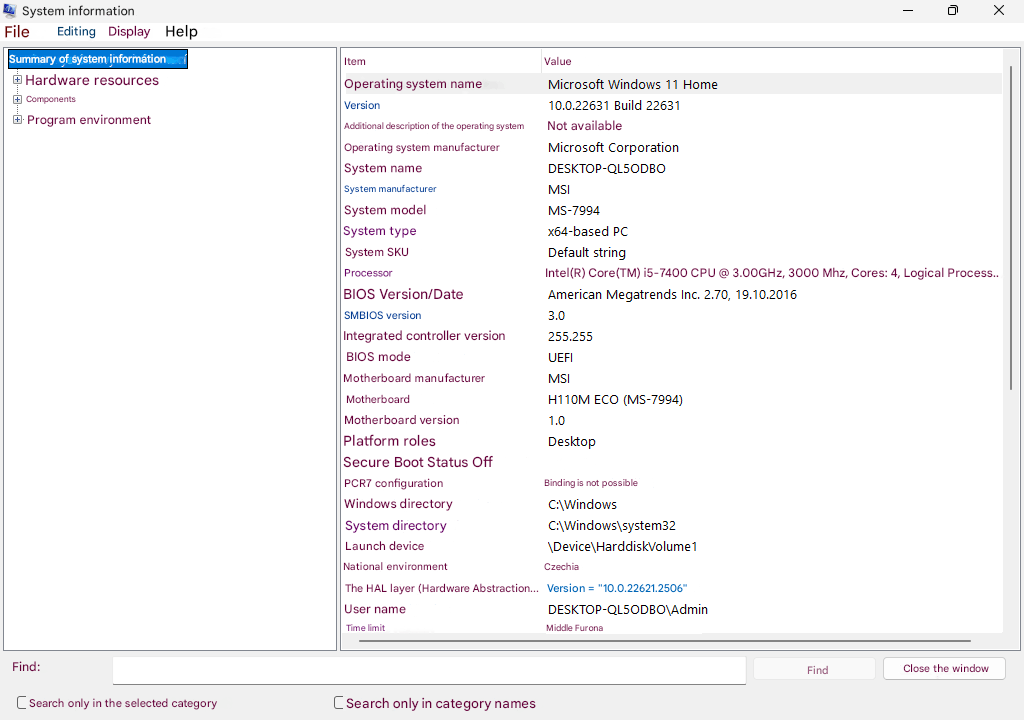The image size is (1024, 720).
Task: Click the Microsoft Corporation value
Action: [613, 148]
